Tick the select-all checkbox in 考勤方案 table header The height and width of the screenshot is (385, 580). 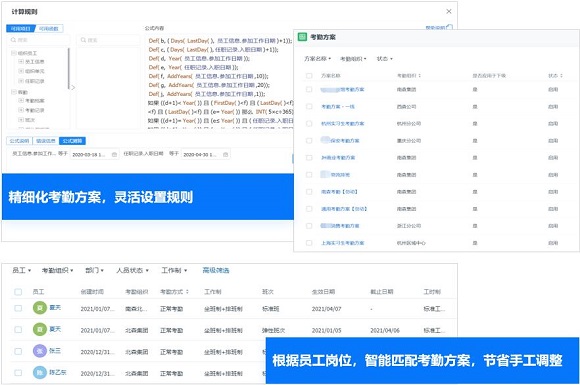tap(309, 76)
